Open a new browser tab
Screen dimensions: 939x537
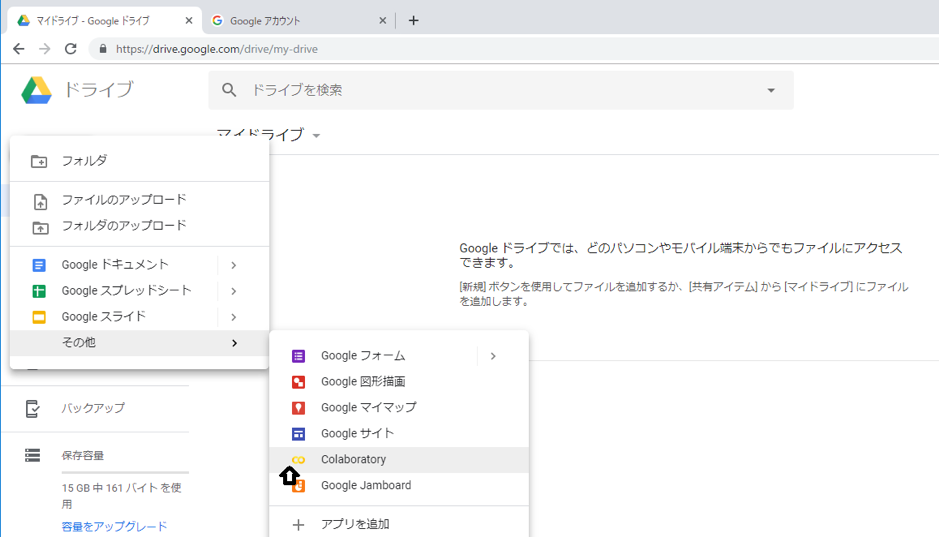click(x=413, y=20)
